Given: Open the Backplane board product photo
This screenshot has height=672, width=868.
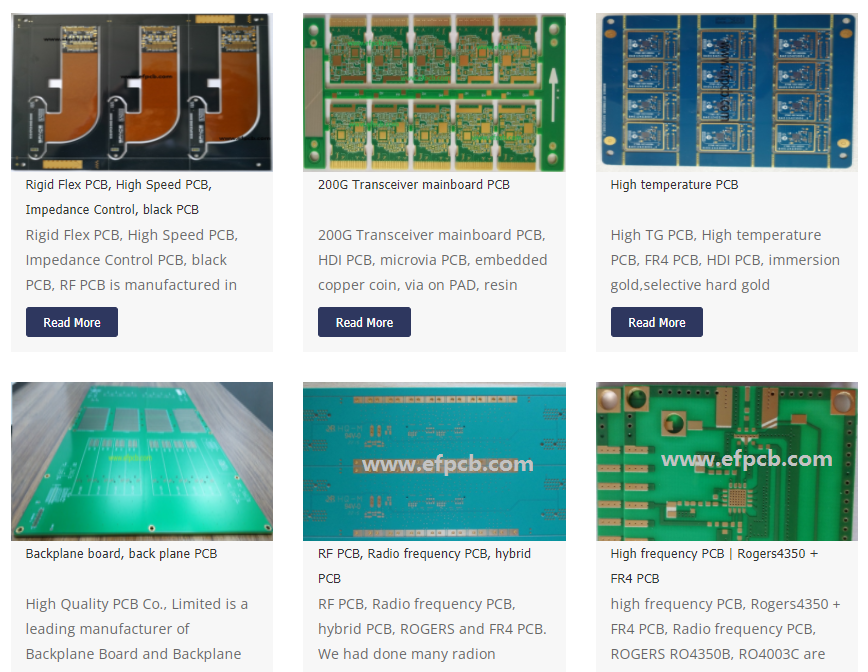Looking at the screenshot, I should click(141, 461).
